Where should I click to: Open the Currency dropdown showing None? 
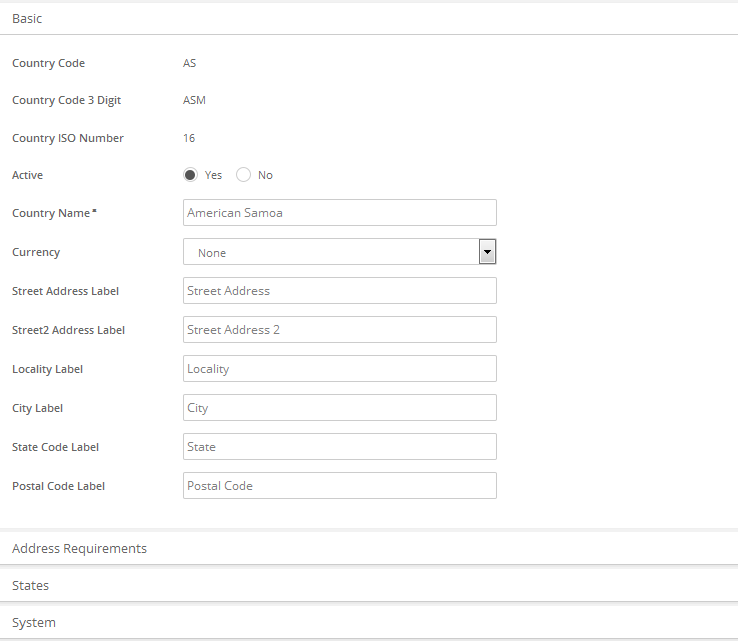(x=330, y=252)
